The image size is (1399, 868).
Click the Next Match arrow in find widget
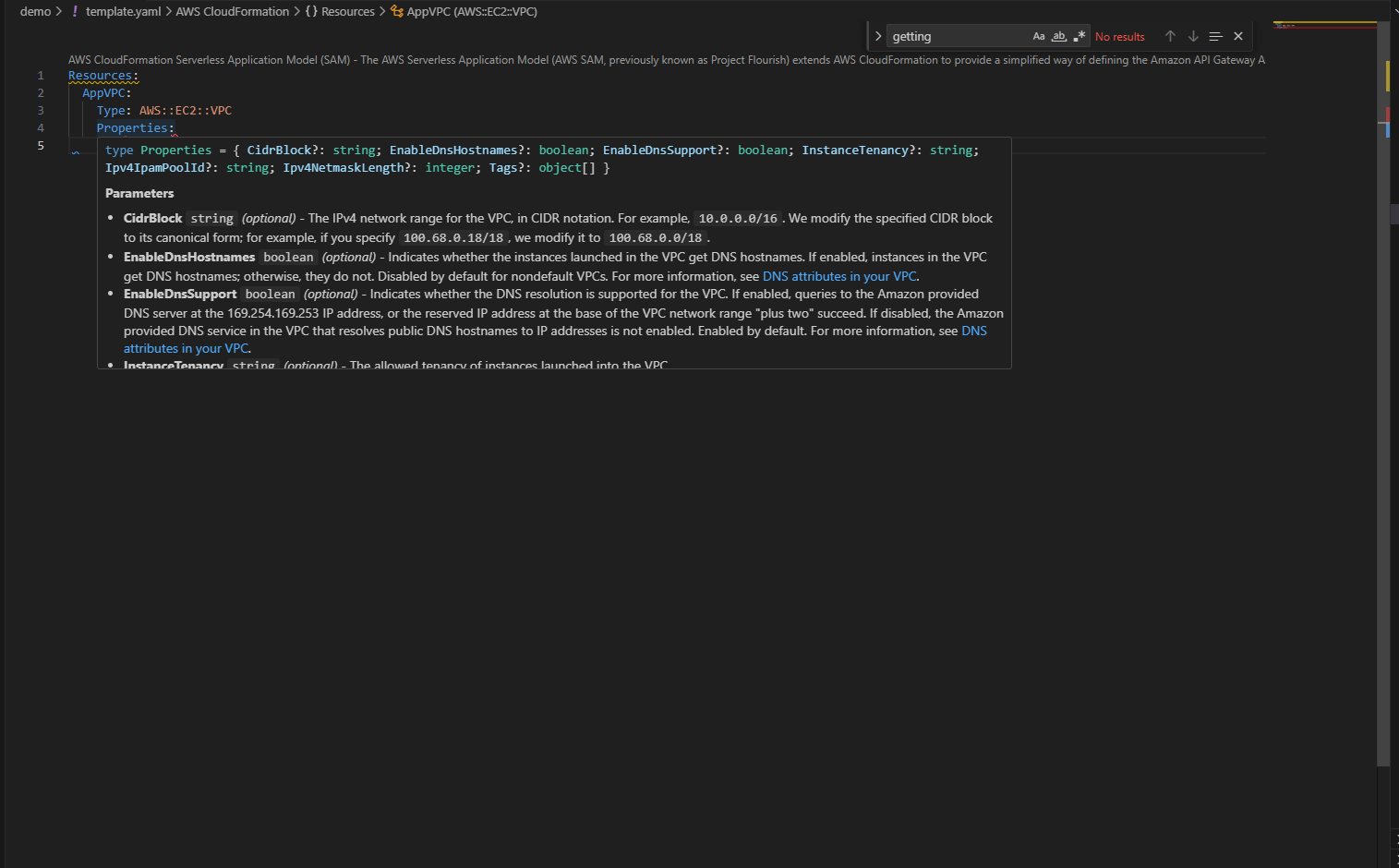point(1192,35)
